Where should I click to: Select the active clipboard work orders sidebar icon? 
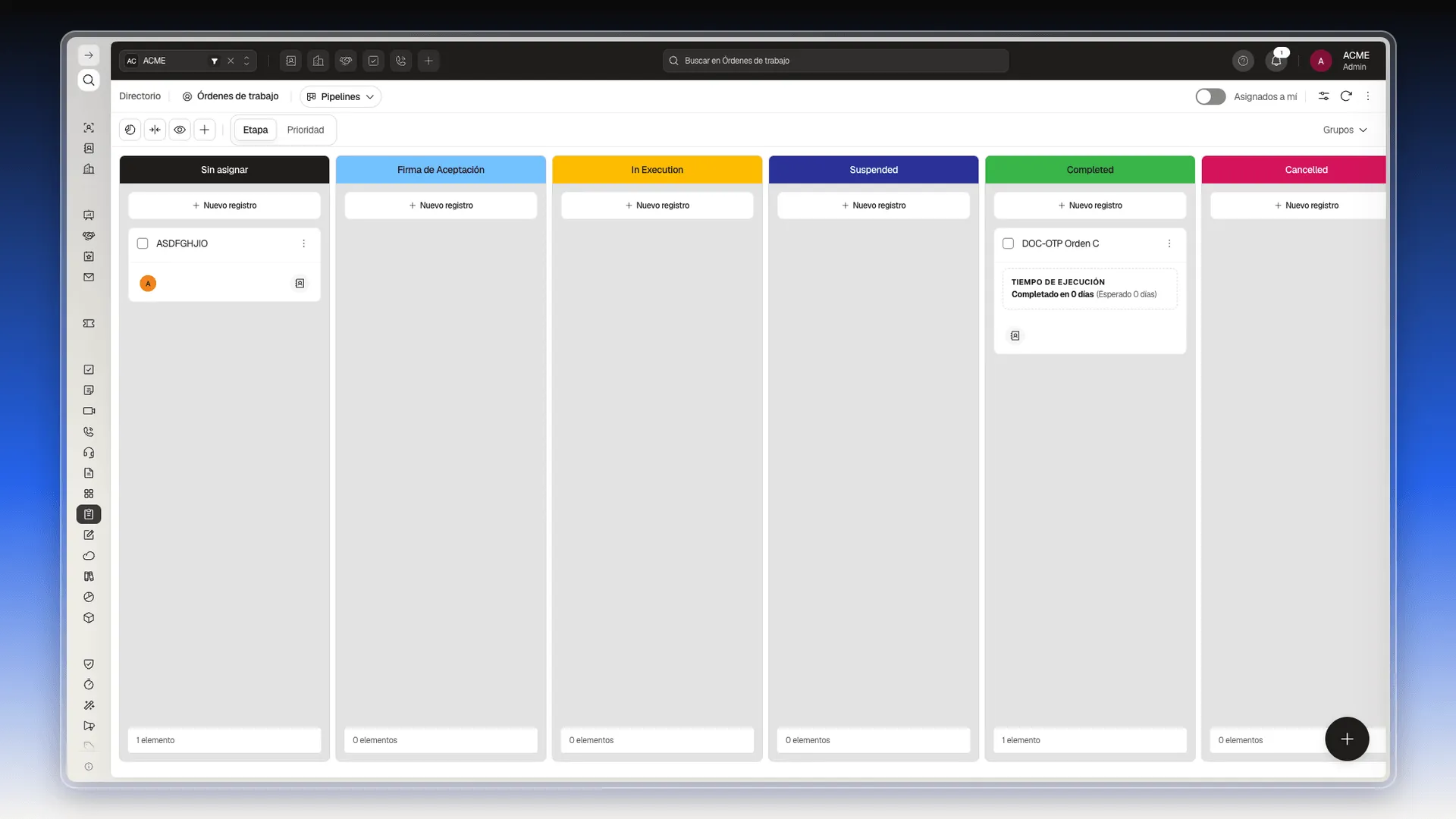click(89, 514)
